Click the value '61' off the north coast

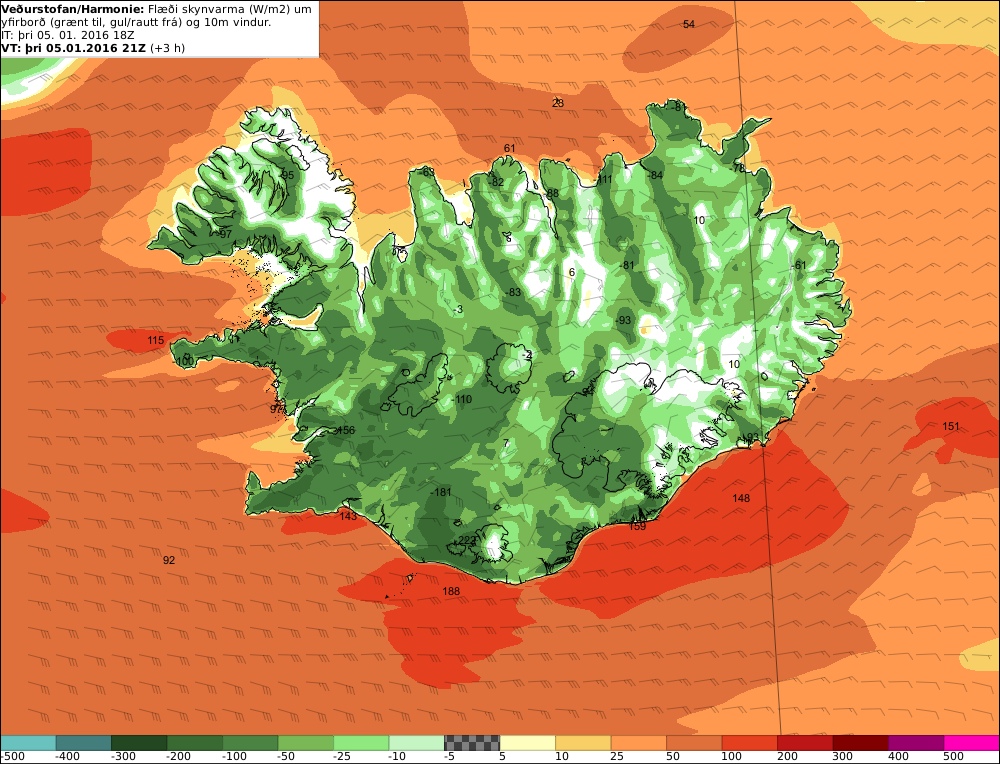510,148
